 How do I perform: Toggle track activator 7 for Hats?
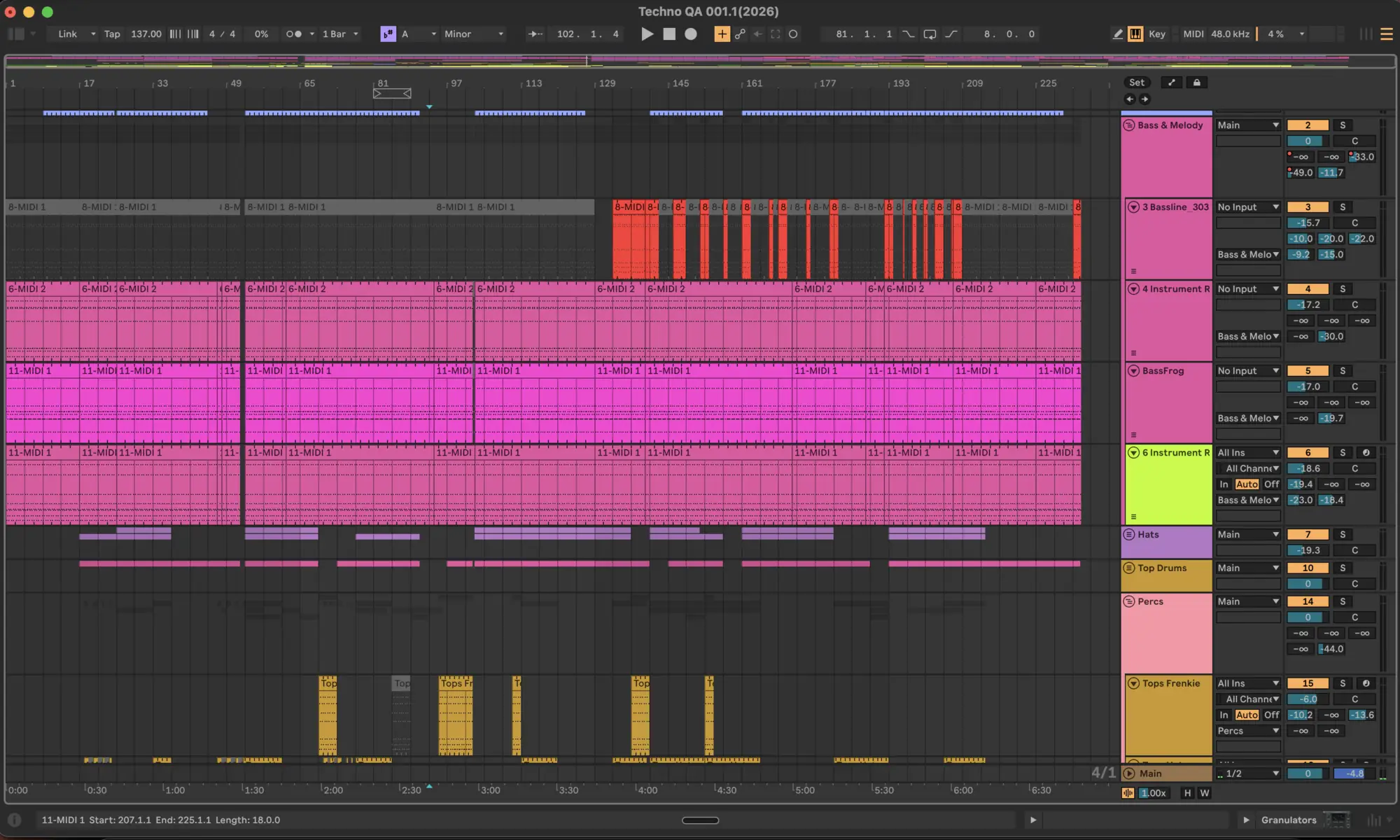click(x=1308, y=535)
